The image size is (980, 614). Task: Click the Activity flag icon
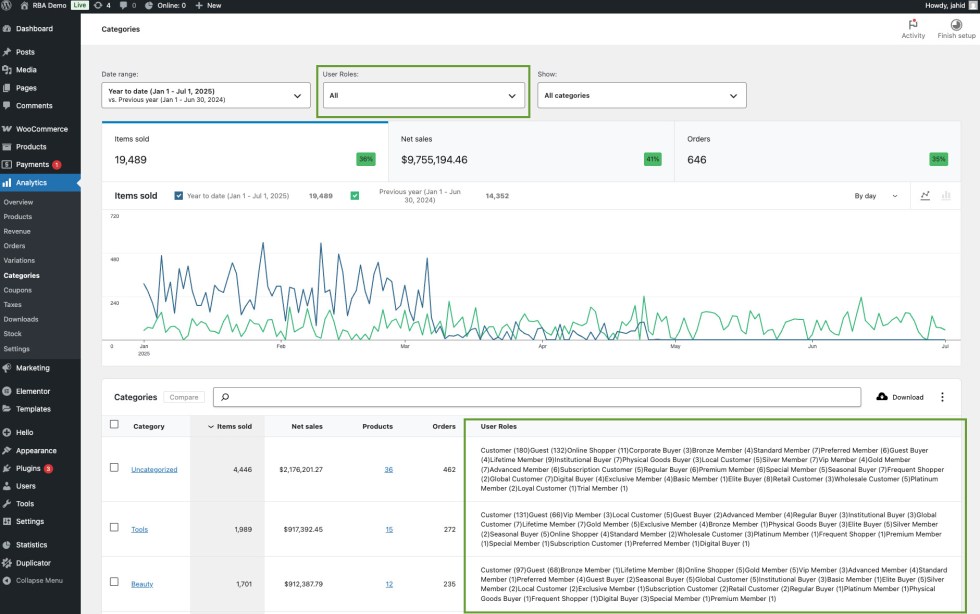pos(913,24)
